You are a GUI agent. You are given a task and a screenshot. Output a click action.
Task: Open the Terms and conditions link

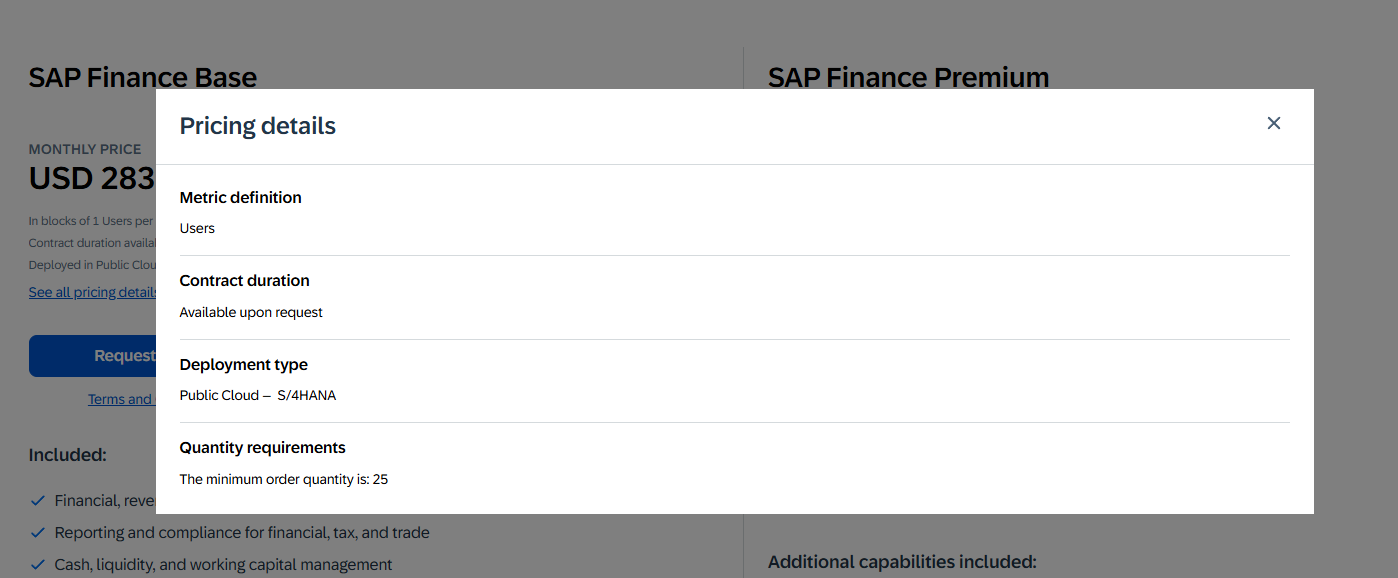coord(121,399)
